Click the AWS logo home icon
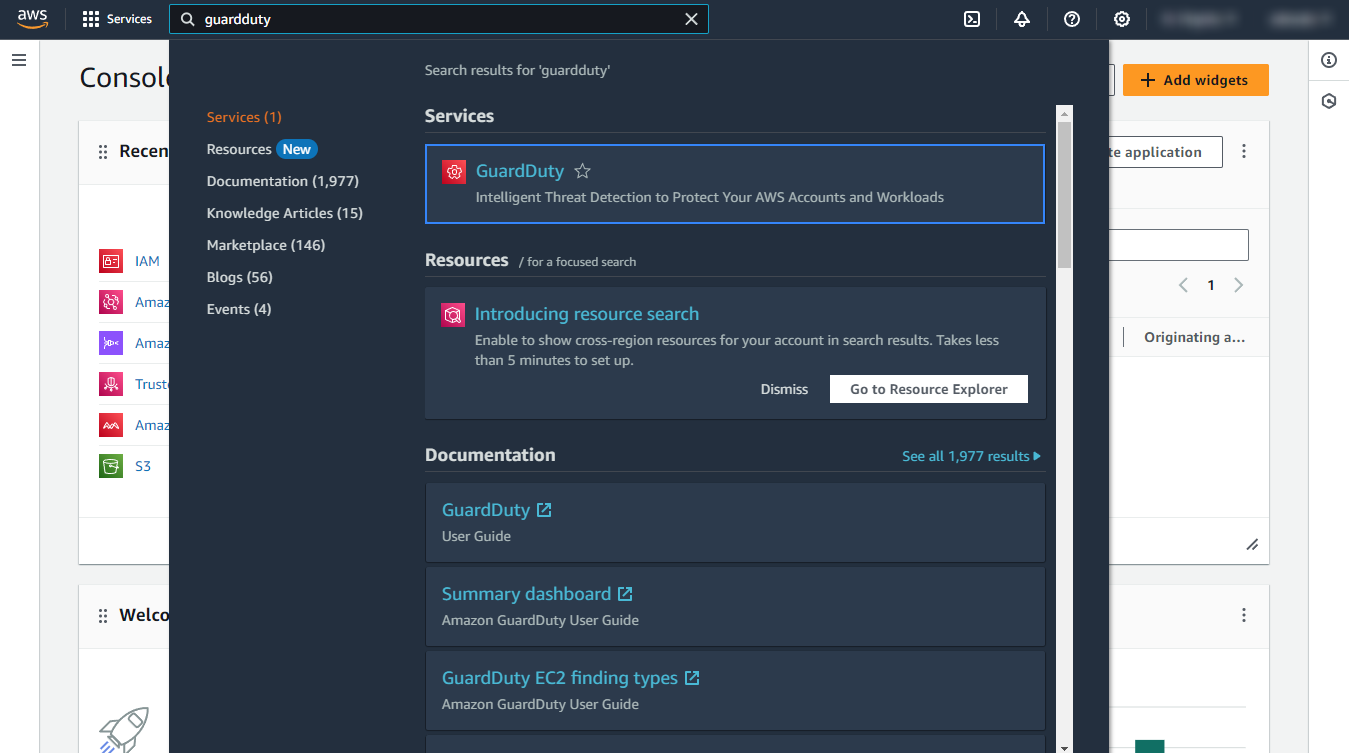 point(32,19)
